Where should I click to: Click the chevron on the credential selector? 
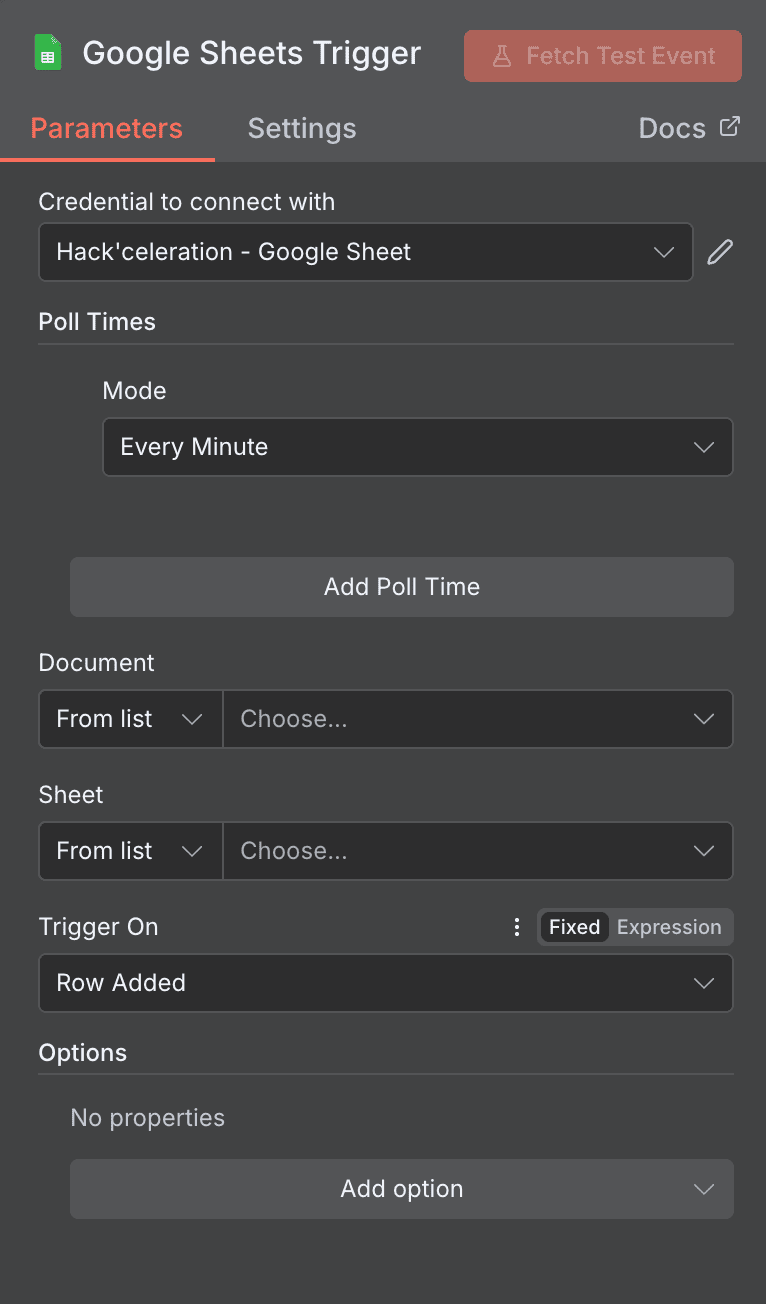pos(664,252)
